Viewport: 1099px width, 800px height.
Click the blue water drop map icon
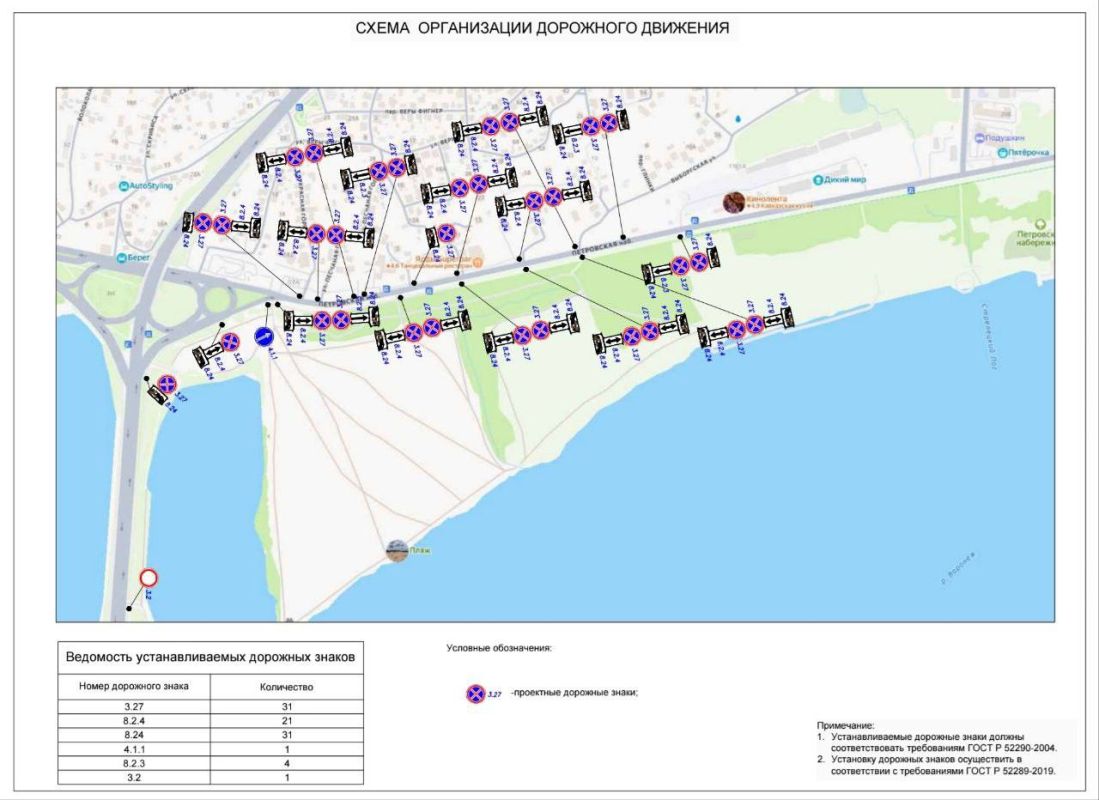738,118
